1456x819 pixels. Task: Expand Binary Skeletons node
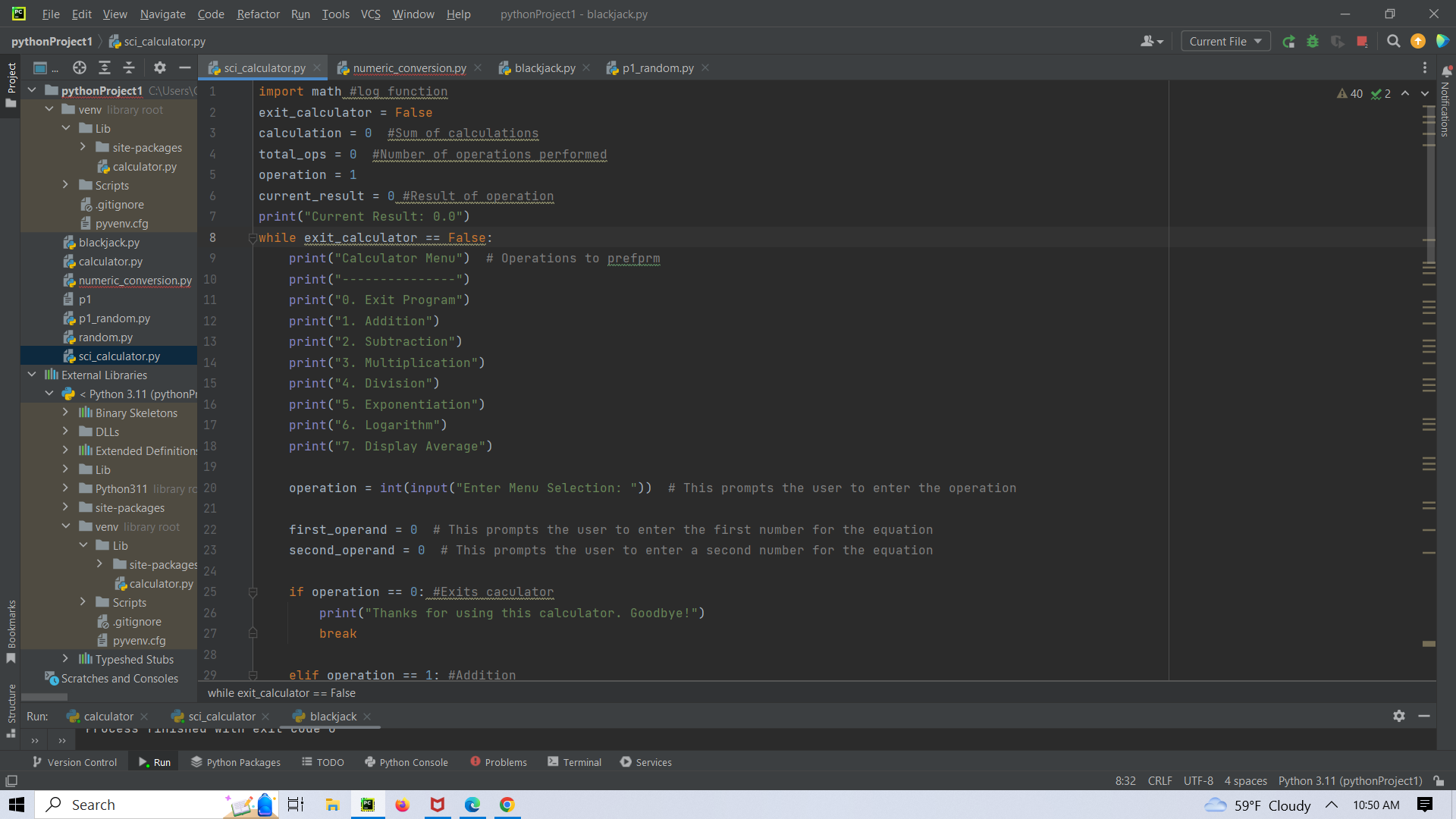point(66,413)
